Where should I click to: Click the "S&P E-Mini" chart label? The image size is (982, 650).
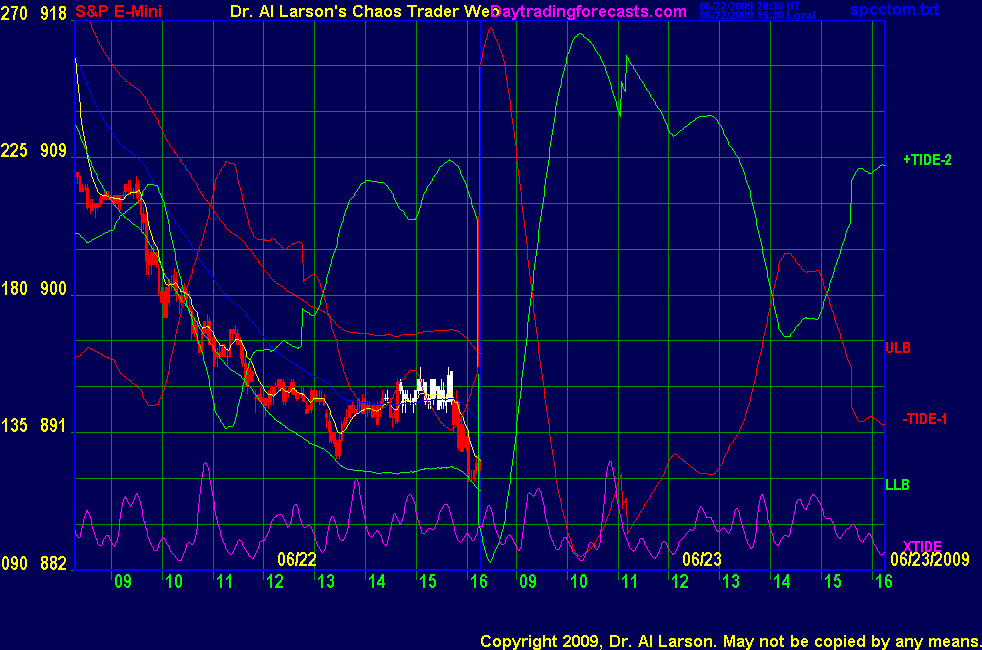point(118,11)
